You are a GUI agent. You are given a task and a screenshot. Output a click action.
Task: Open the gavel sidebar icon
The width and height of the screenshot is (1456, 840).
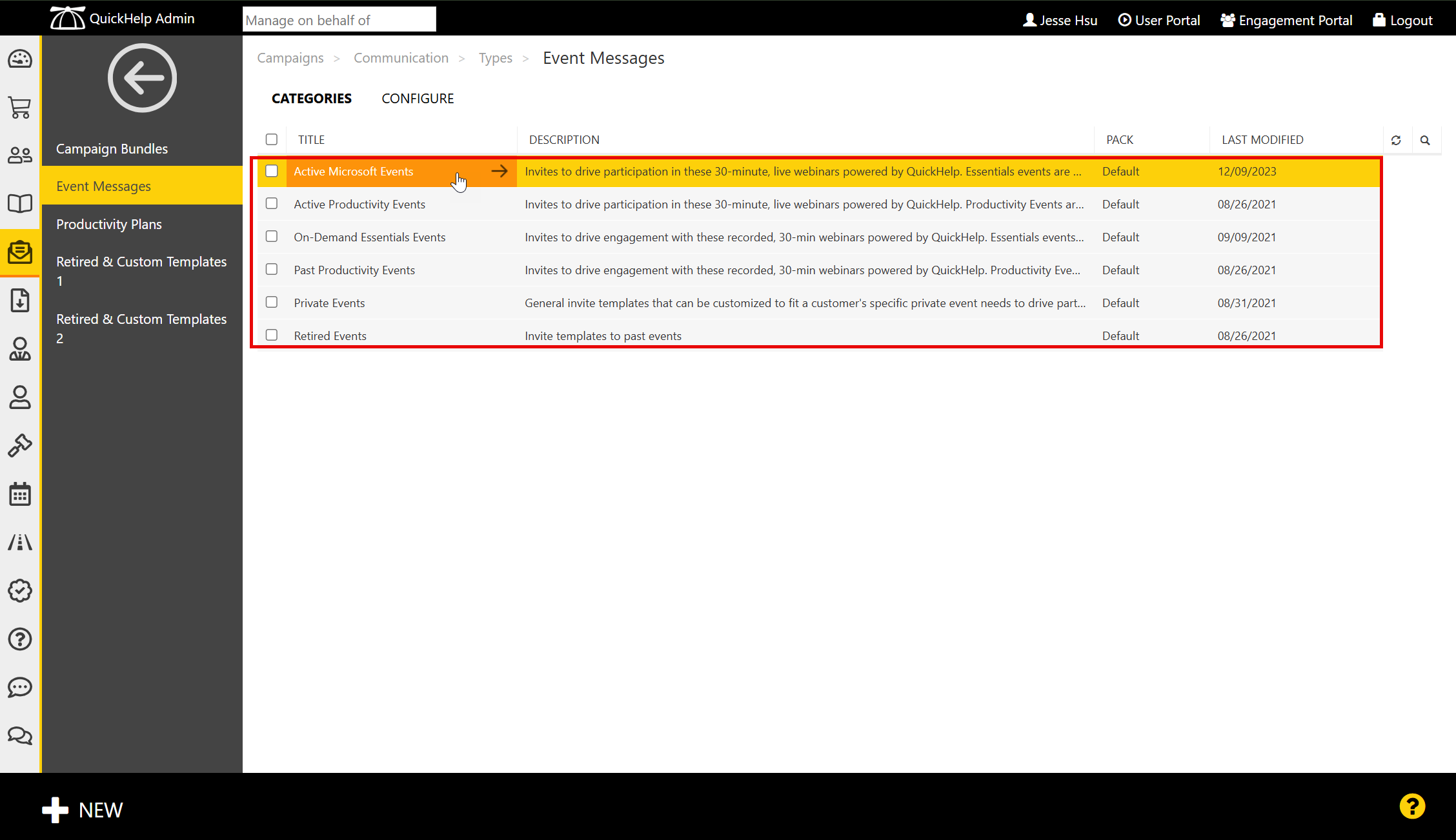coord(19,445)
